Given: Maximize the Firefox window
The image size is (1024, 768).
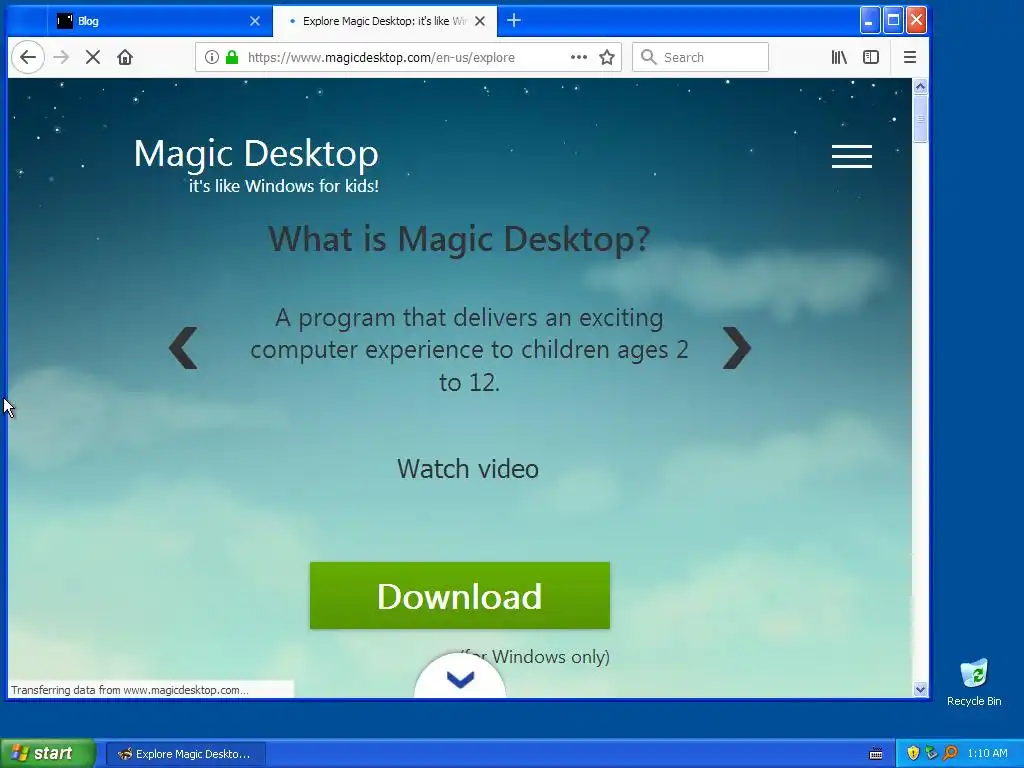Looking at the screenshot, I should click(x=893, y=20).
